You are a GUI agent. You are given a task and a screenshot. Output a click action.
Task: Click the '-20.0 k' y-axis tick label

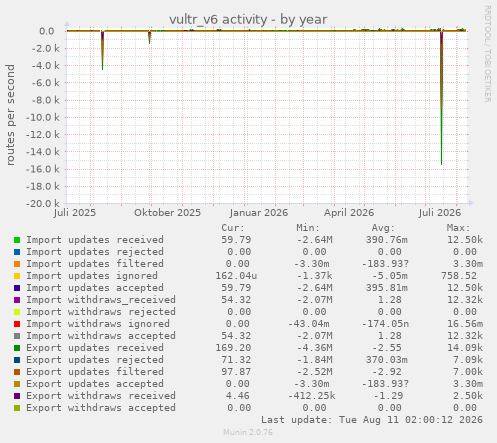click(x=43, y=203)
